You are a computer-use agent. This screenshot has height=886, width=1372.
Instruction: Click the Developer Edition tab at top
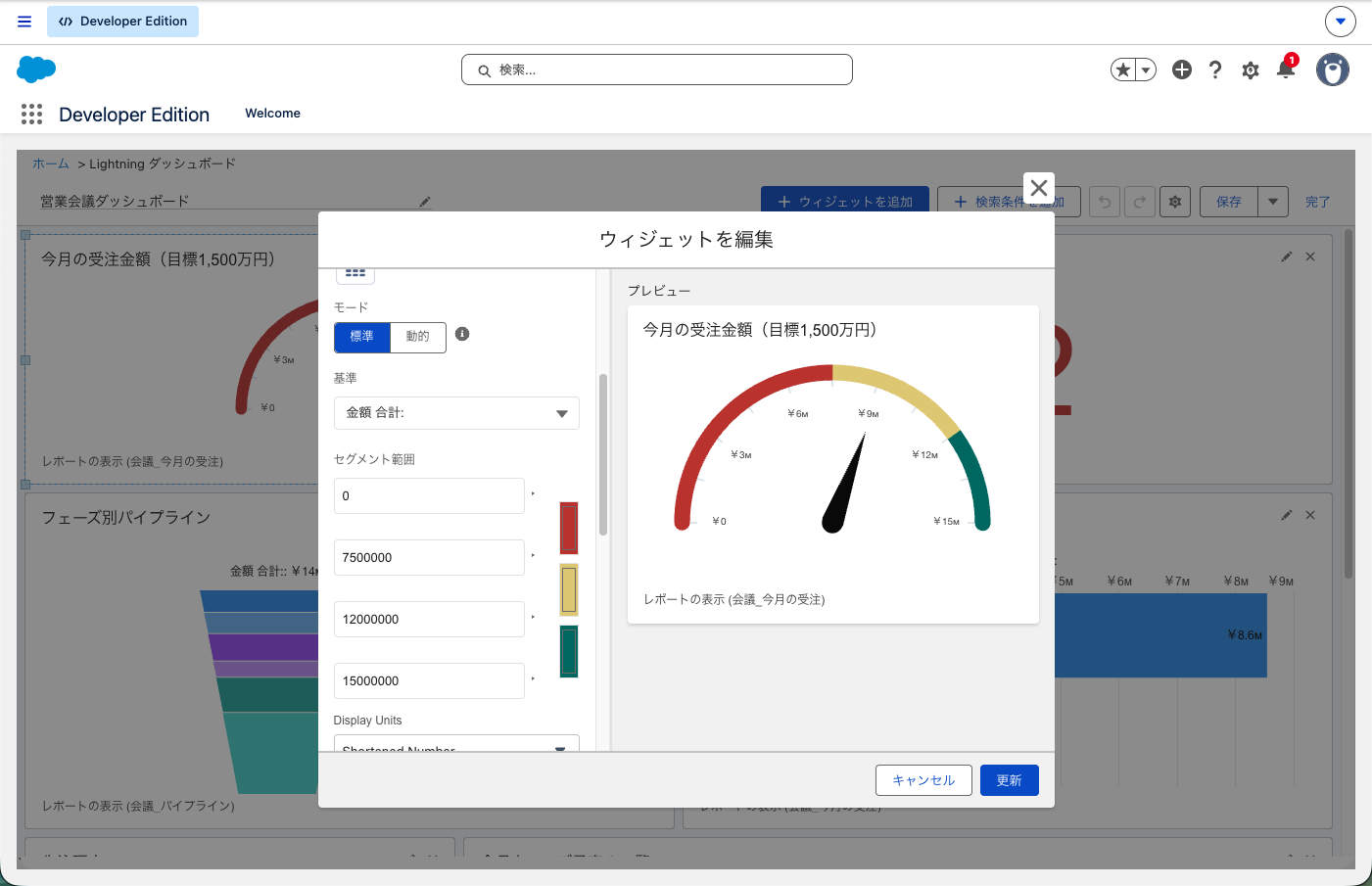(123, 22)
